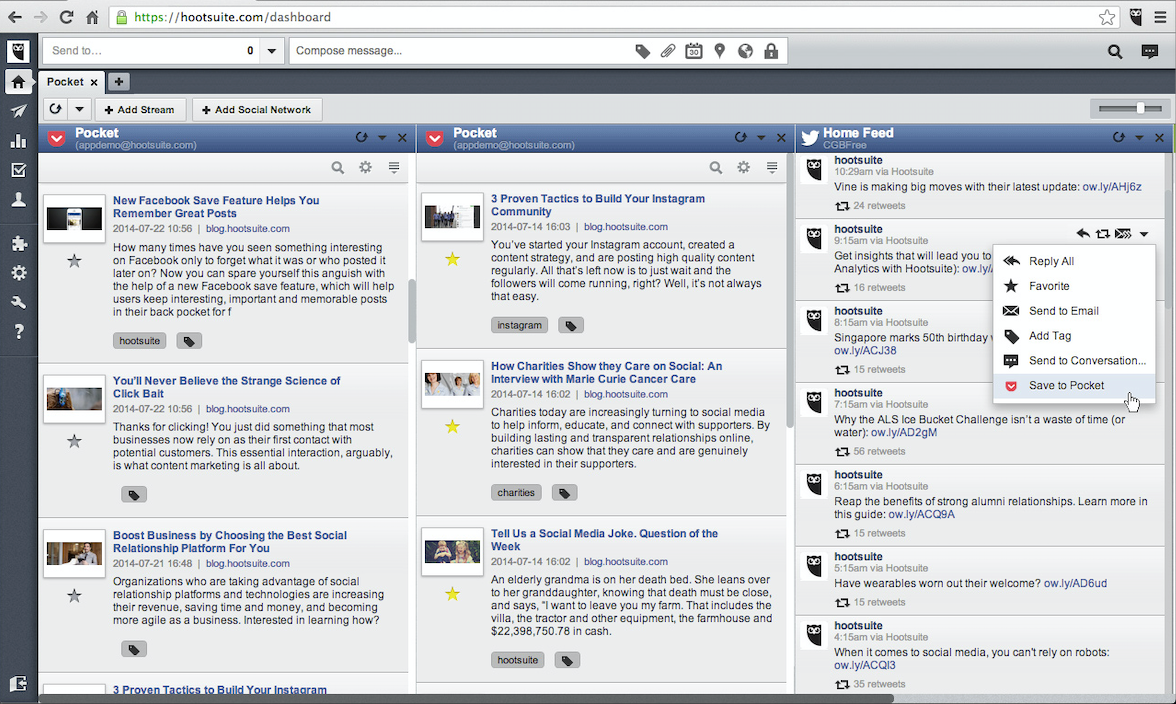
Task: Open Help question mark in sidebar
Action: click(18, 331)
